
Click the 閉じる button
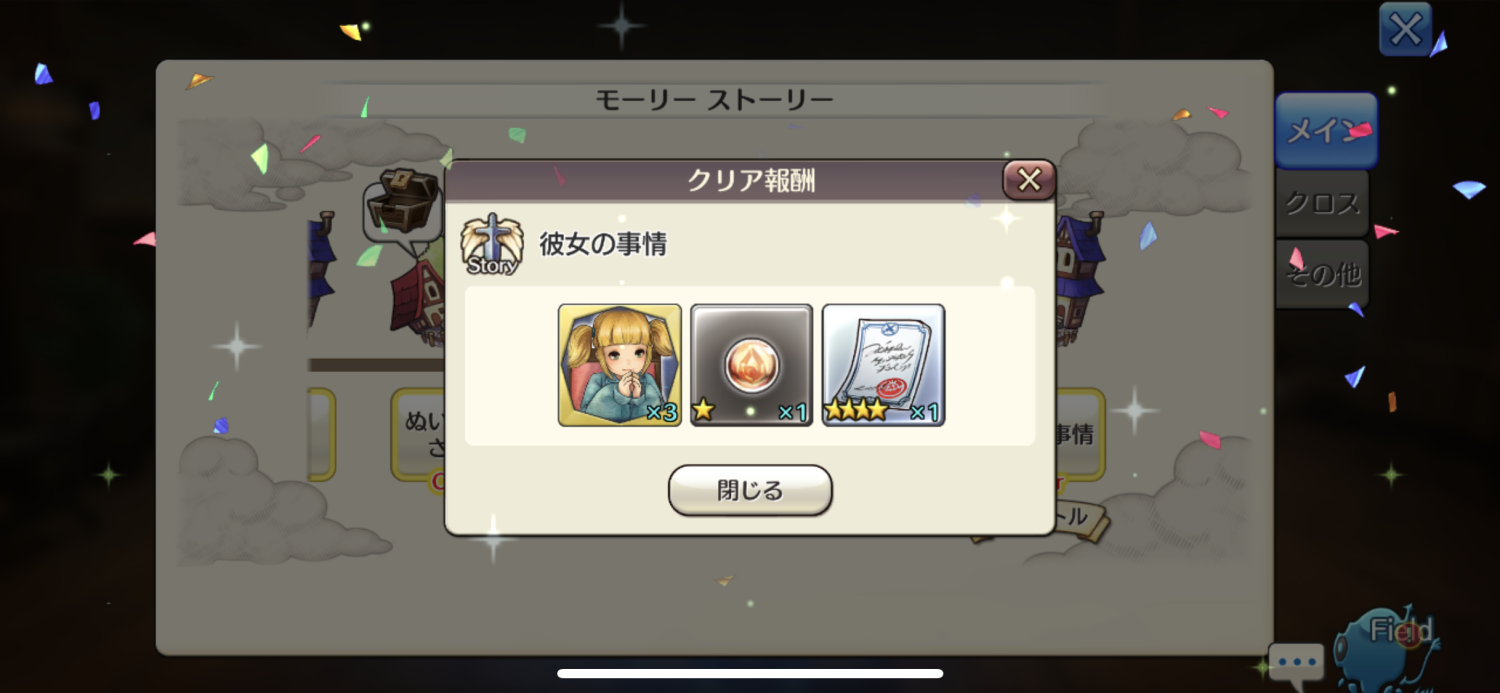[x=750, y=490]
